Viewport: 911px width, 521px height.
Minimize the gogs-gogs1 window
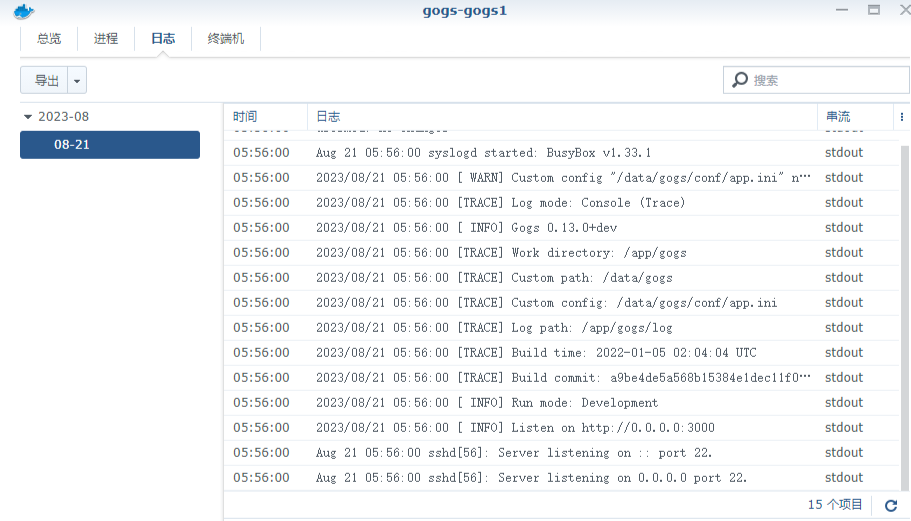click(842, 10)
